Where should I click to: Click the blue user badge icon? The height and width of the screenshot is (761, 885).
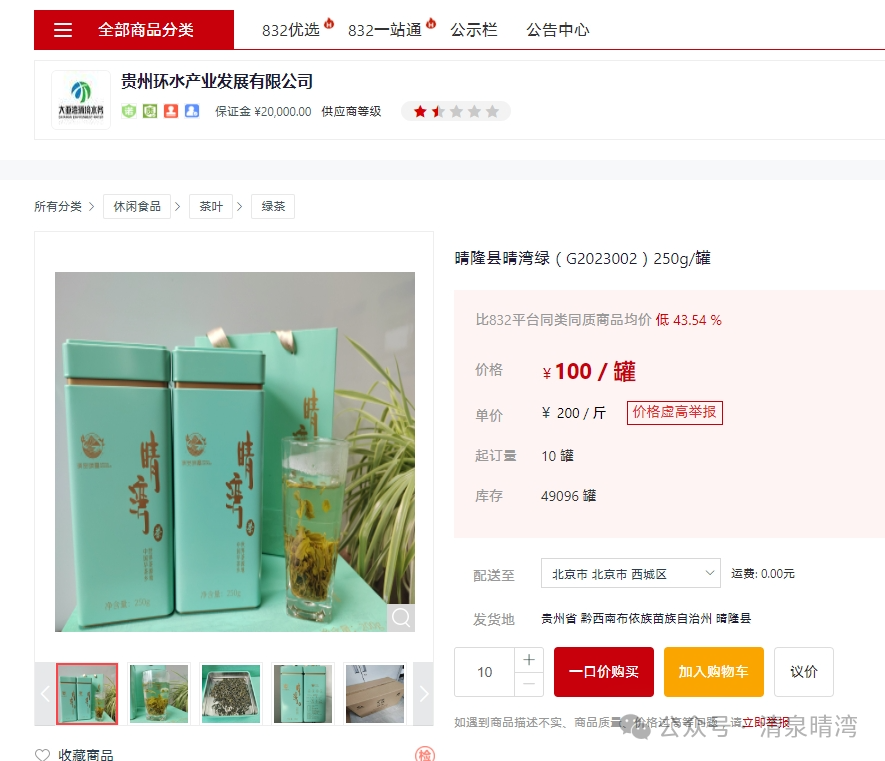[192, 111]
